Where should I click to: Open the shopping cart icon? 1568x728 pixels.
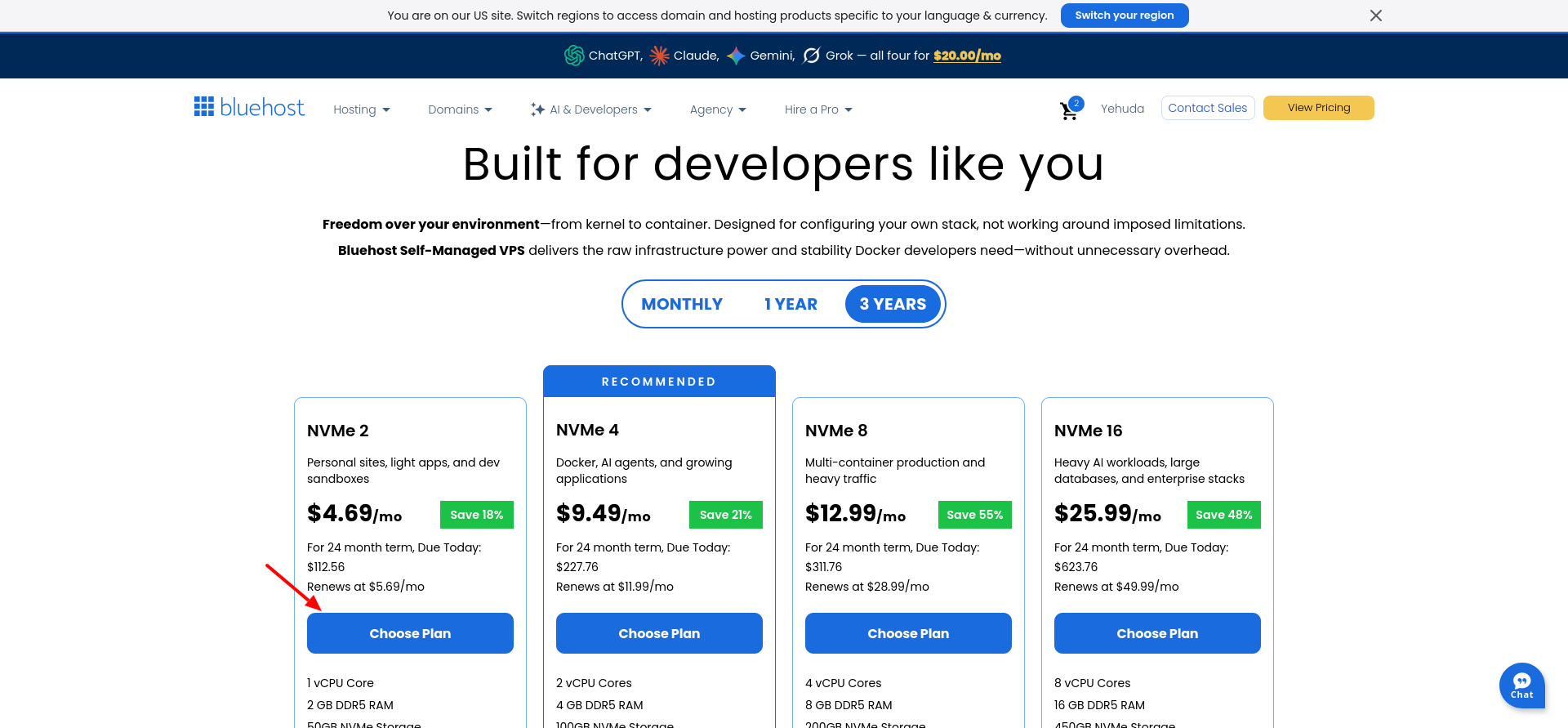pos(1069,110)
